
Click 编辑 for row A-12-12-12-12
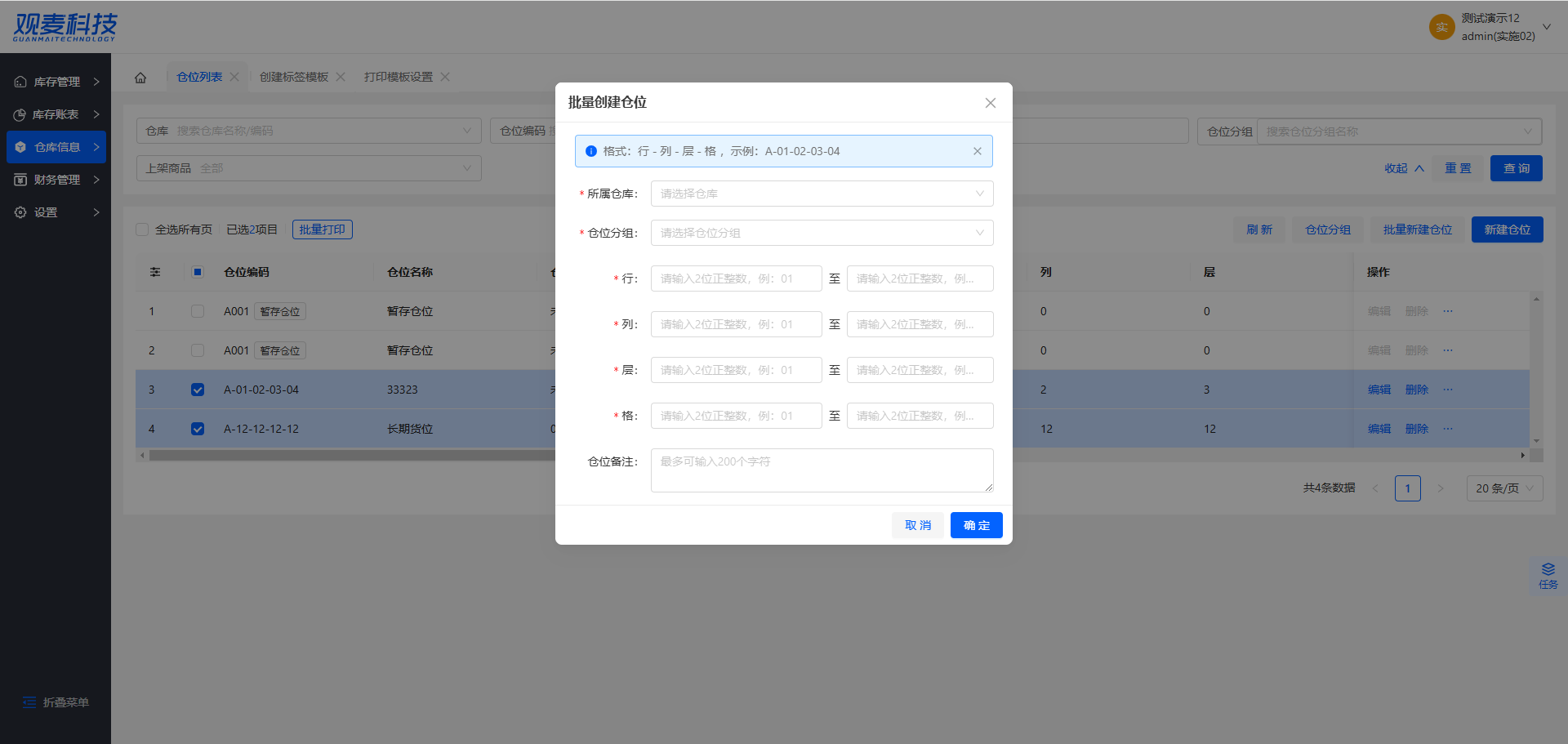coord(1379,429)
